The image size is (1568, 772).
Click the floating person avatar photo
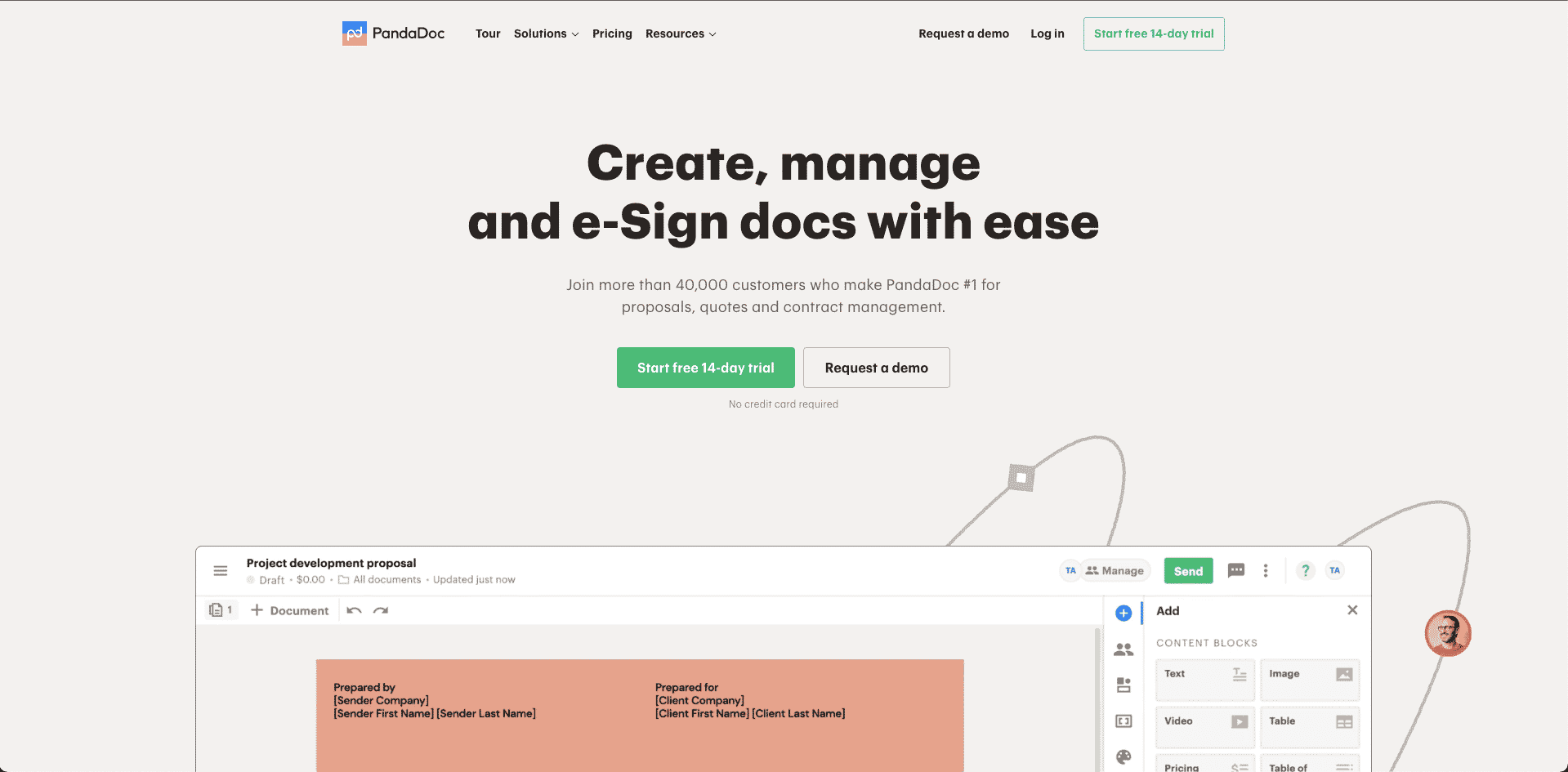coord(1448,633)
